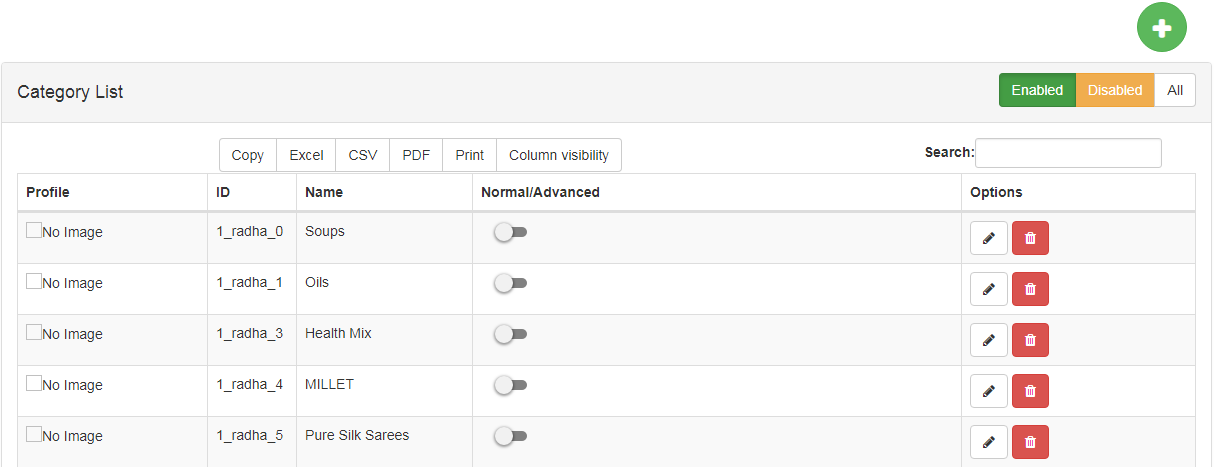Show Enabled categories filter tab

tap(1036, 90)
